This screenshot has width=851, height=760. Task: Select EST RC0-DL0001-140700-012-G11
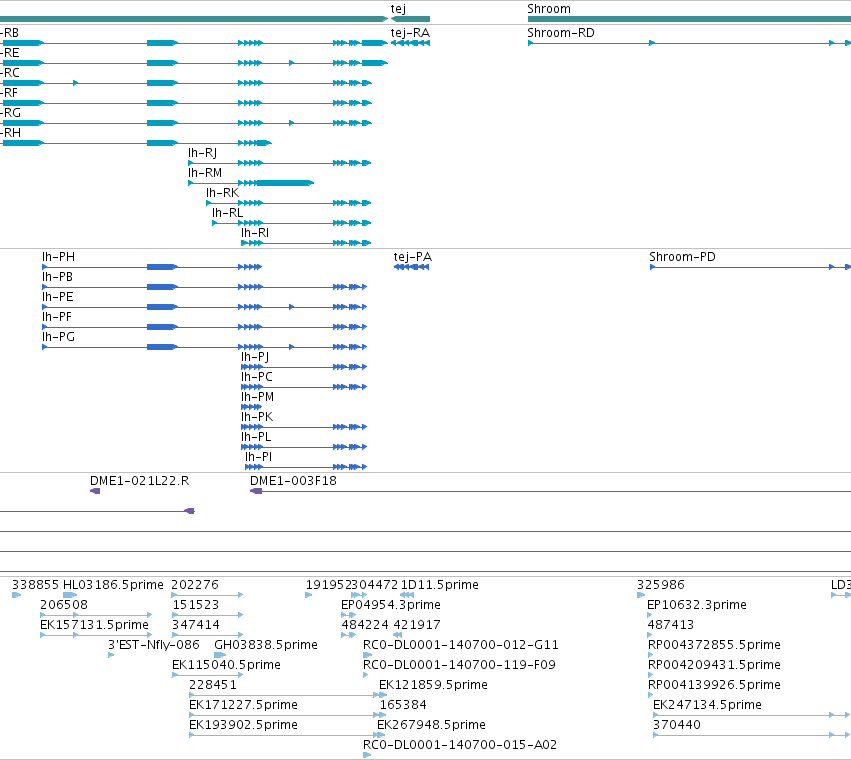pyautogui.click(x=461, y=645)
